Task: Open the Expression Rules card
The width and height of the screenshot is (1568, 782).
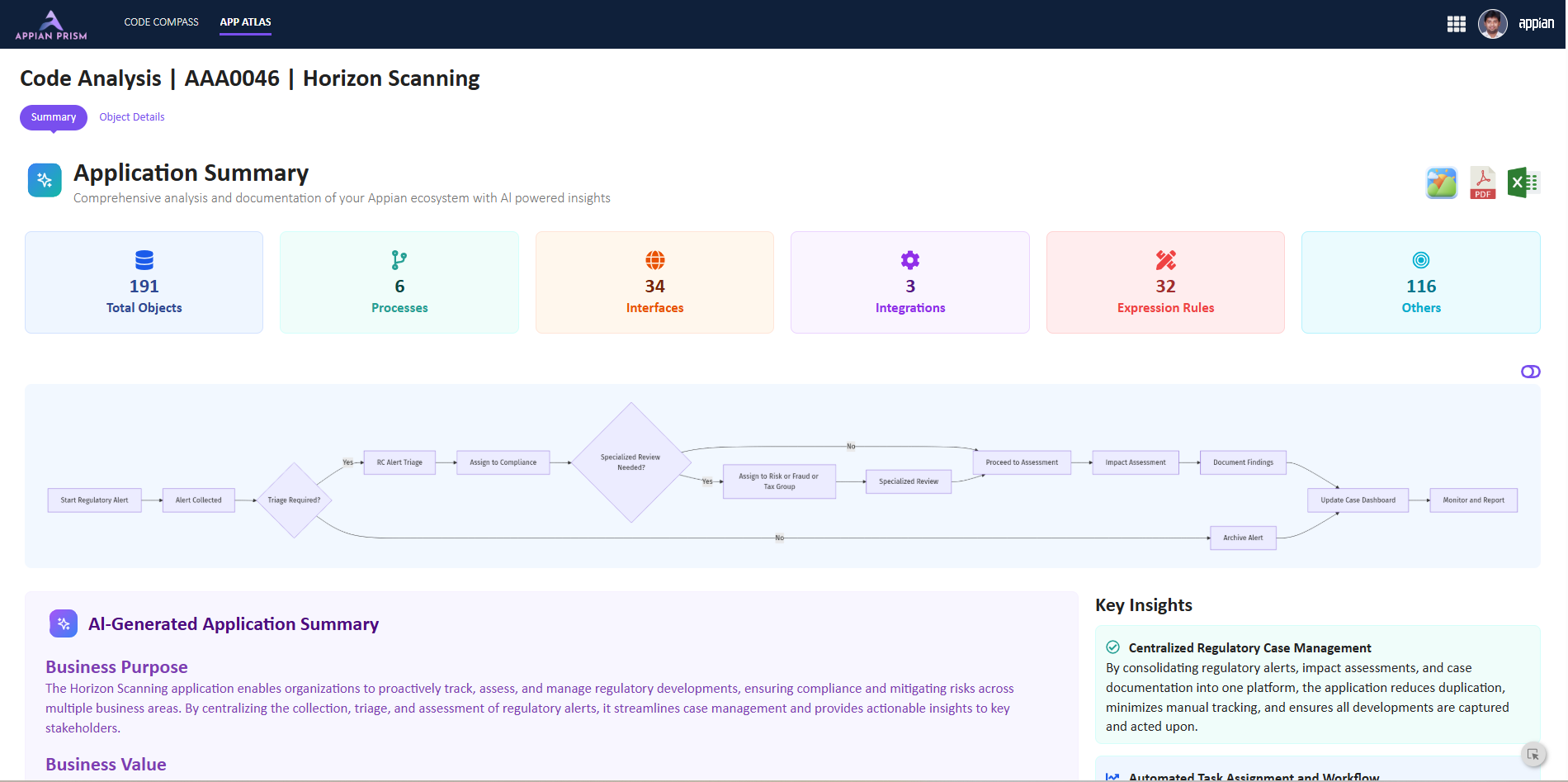Action: point(1165,282)
